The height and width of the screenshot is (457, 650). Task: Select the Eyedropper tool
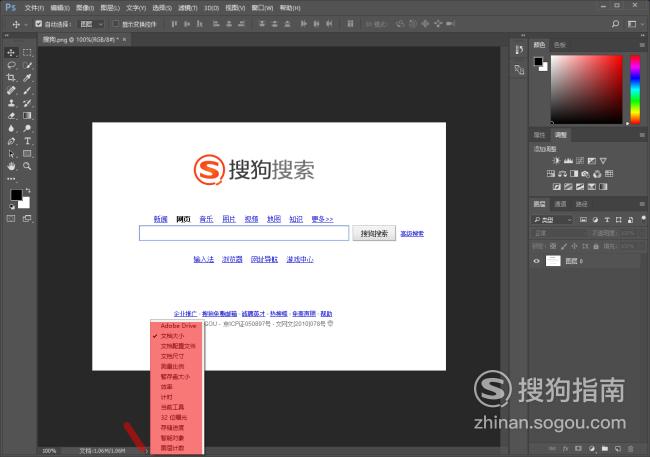pos(27,78)
